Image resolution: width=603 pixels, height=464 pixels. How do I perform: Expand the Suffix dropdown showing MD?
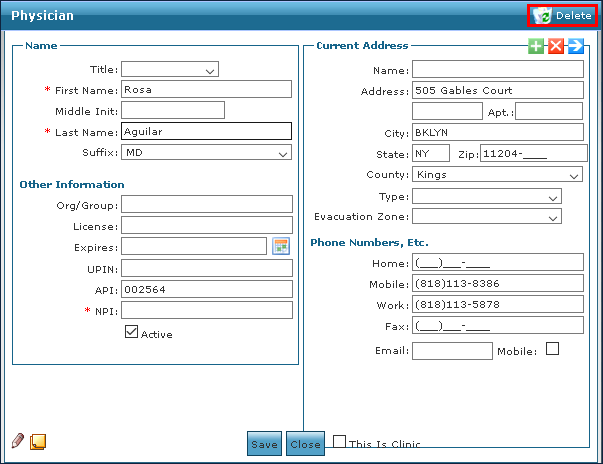[206, 153]
